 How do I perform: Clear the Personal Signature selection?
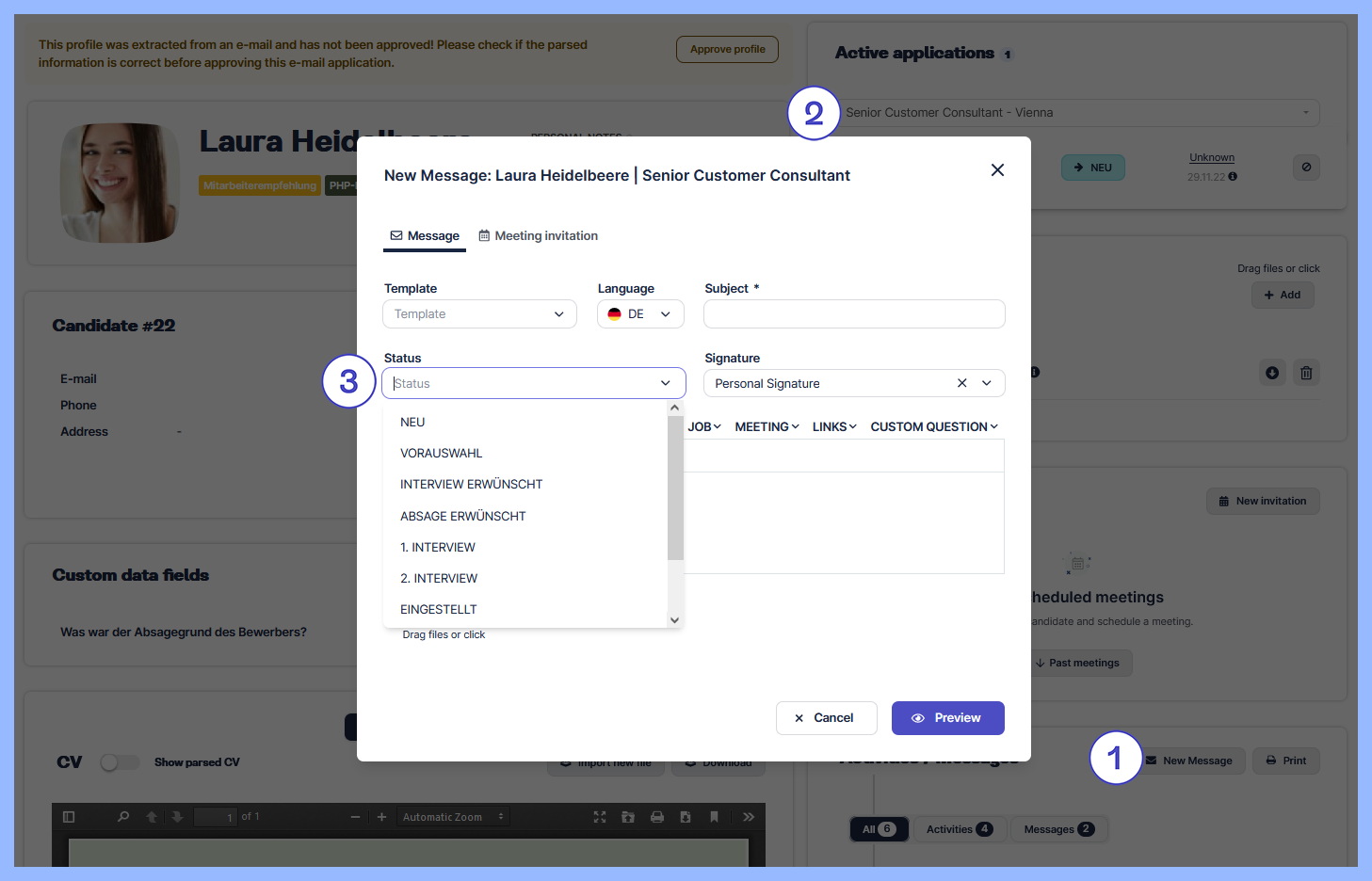961,383
